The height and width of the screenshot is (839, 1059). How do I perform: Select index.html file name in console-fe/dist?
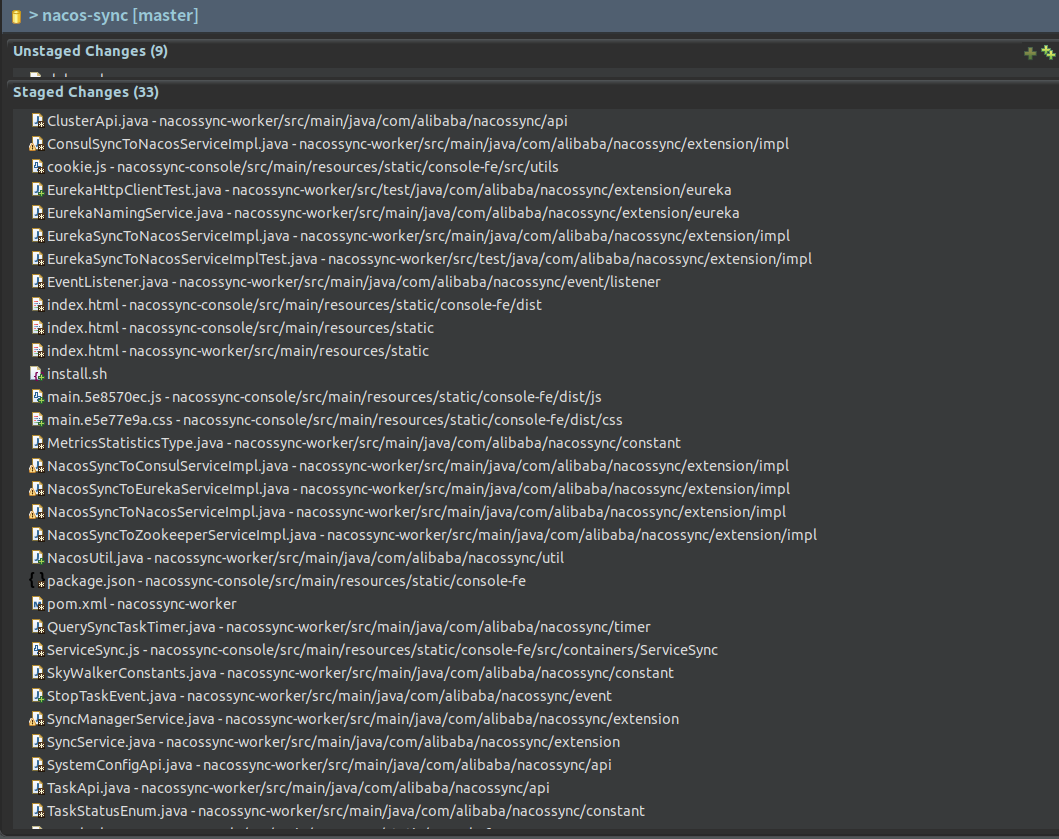click(x=82, y=305)
